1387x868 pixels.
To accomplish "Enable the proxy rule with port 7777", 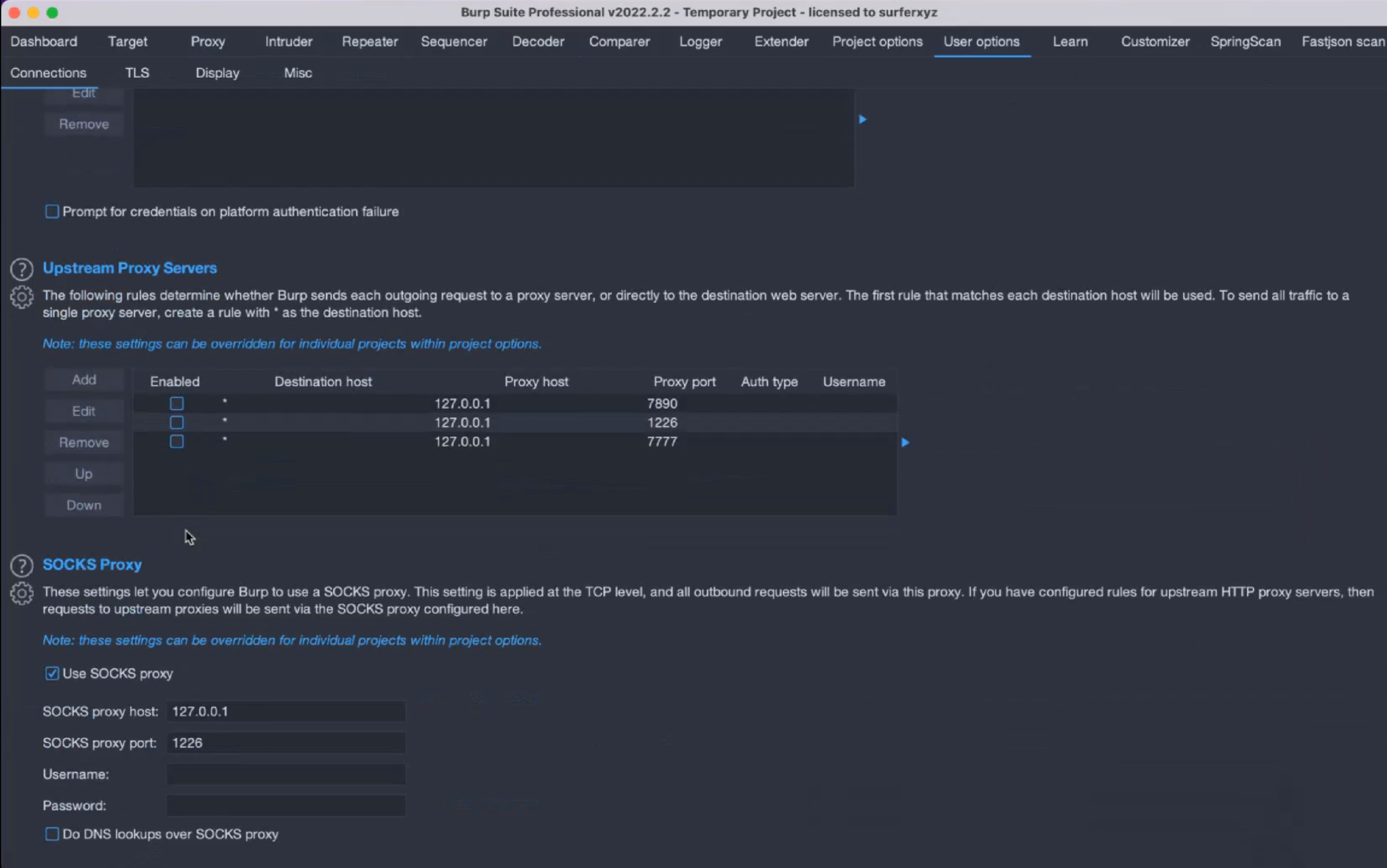I will click(176, 441).
